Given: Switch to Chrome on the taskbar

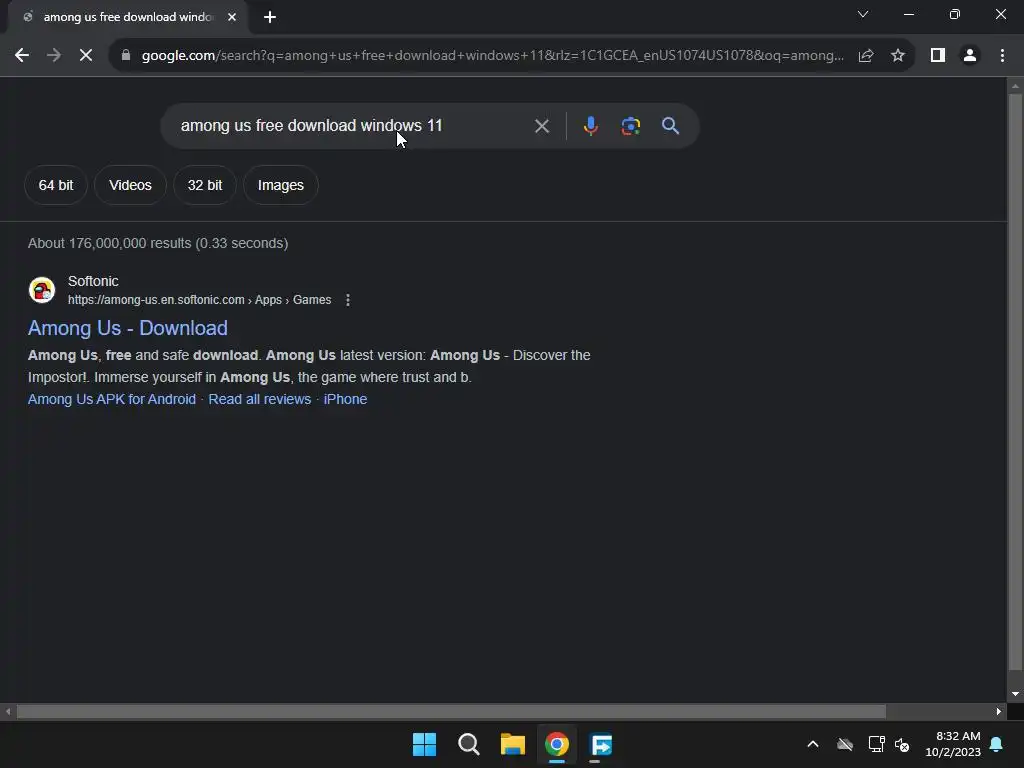Looking at the screenshot, I should coord(557,744).
